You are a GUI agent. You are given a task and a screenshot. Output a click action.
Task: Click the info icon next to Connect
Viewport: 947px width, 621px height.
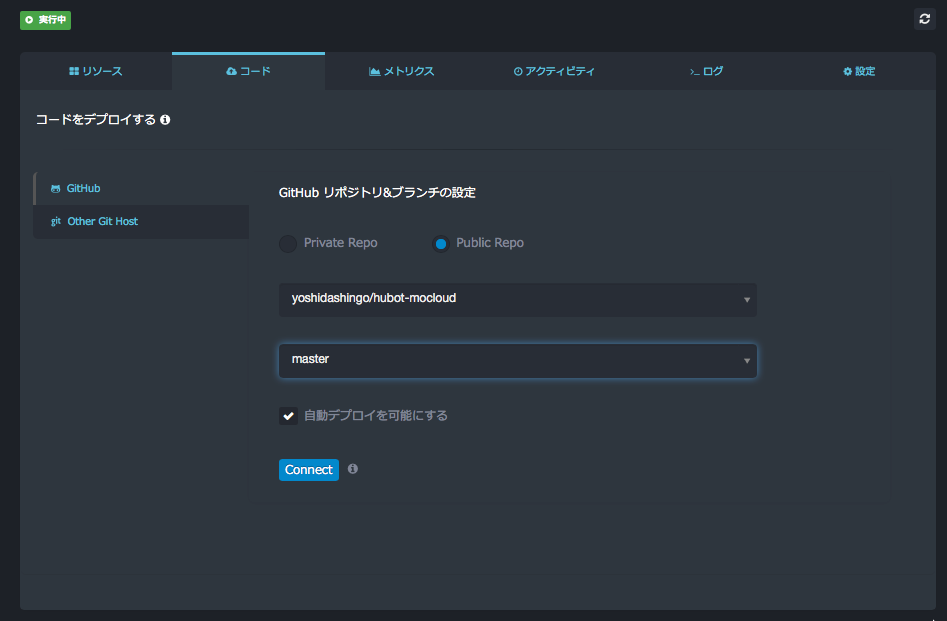(353, 469)
